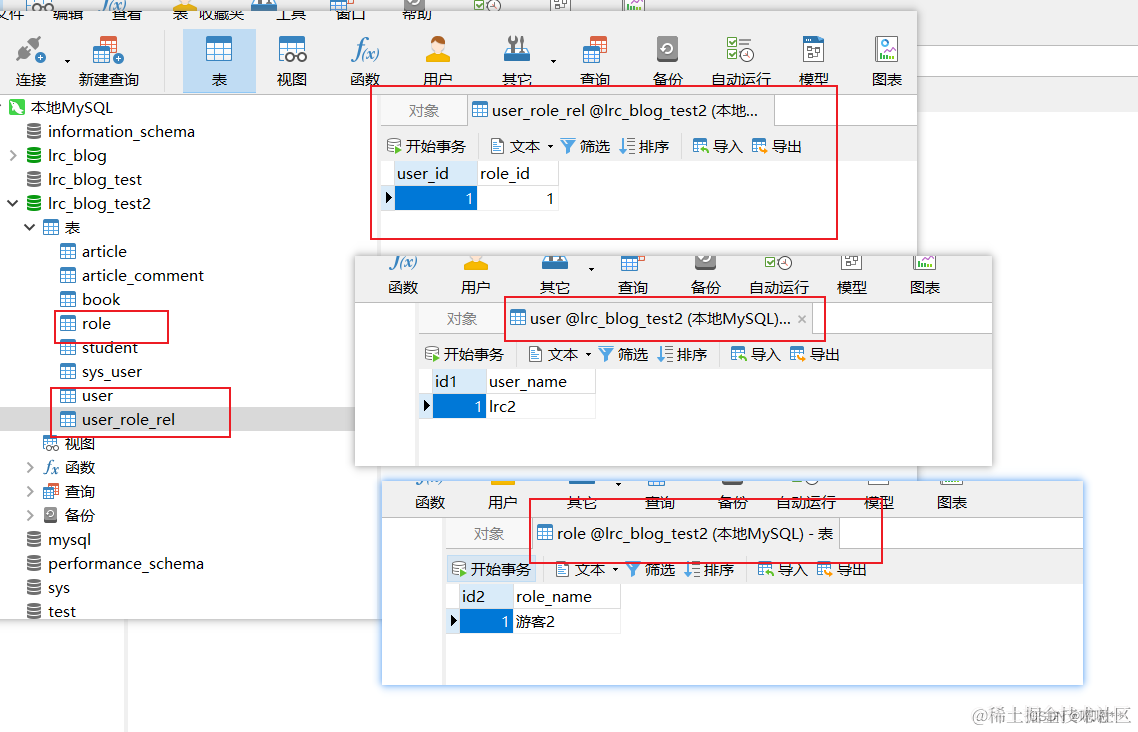Viewport: 1138px width, 732px height.
Task: Select the user_role_rel @lrc_blog_test2 tab
Action: pyautogui.click(x=621, y=110)
